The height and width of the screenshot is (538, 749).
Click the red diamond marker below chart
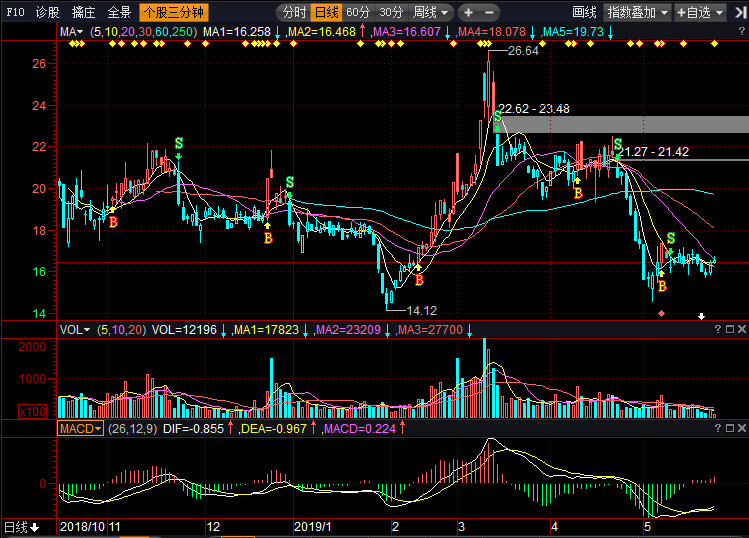(x=661, y=314)
